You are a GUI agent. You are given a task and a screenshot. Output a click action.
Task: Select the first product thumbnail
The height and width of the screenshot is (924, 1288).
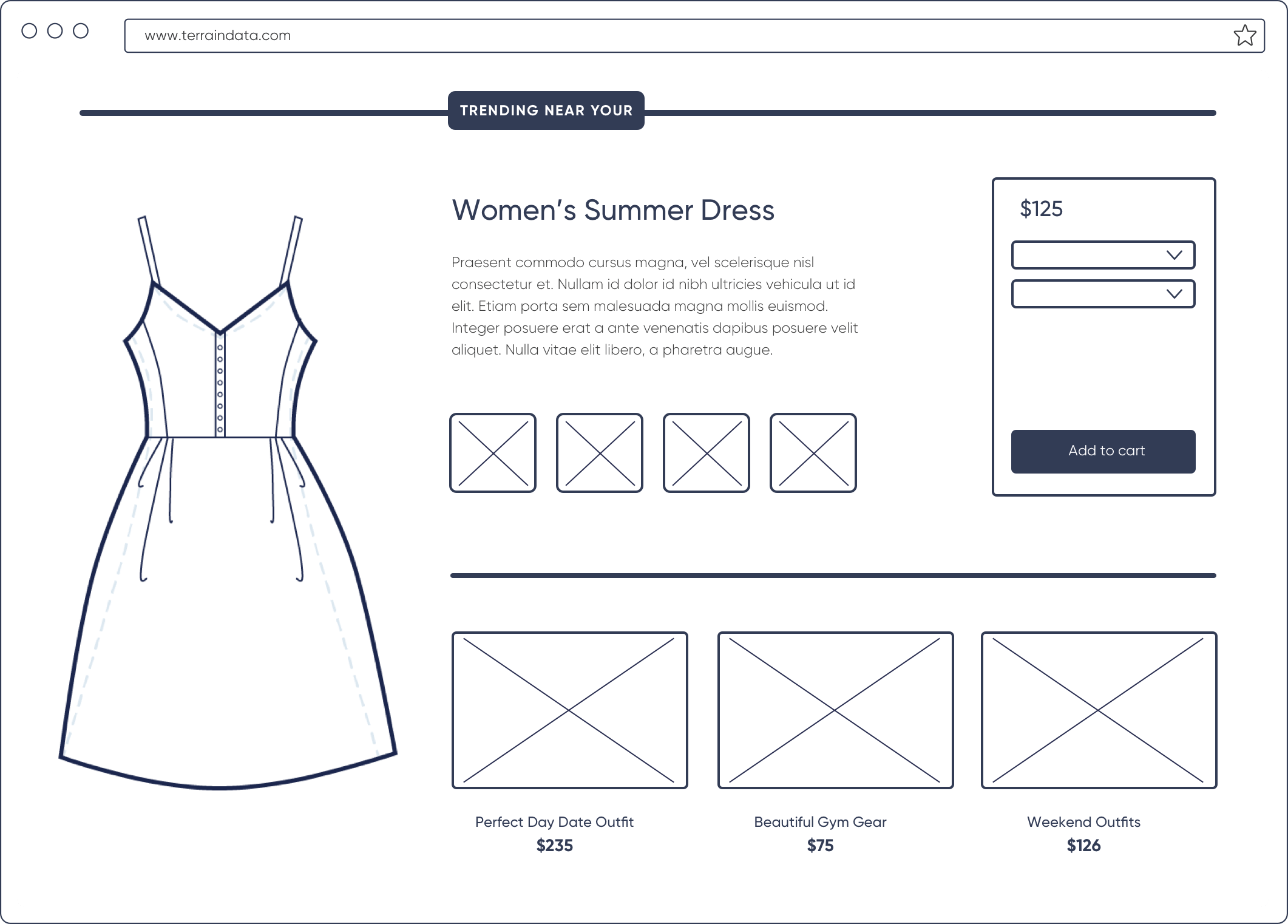493,453
